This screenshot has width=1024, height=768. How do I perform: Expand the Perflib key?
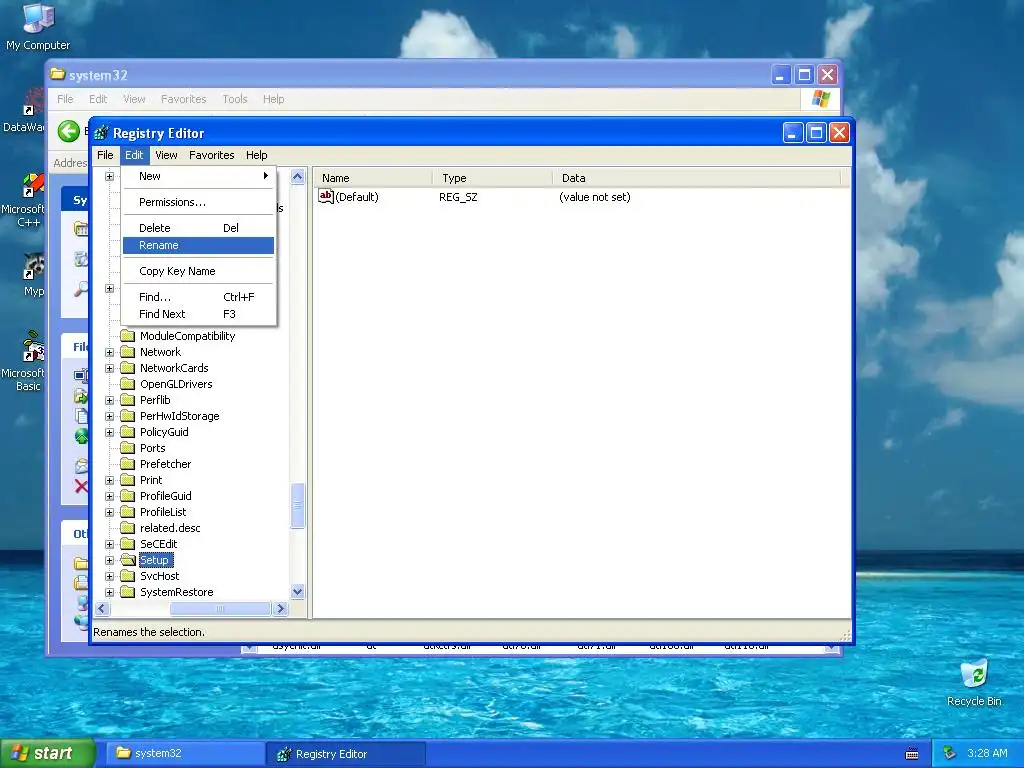[110, 400]
